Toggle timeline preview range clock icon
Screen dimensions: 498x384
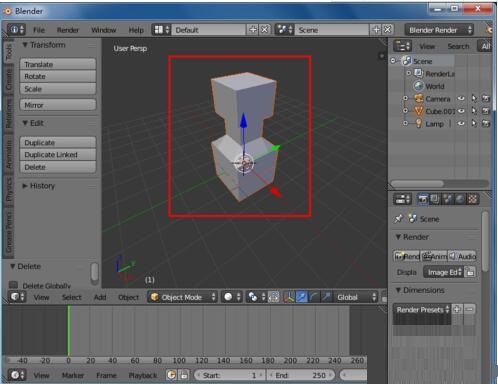[x=171, y=375]
